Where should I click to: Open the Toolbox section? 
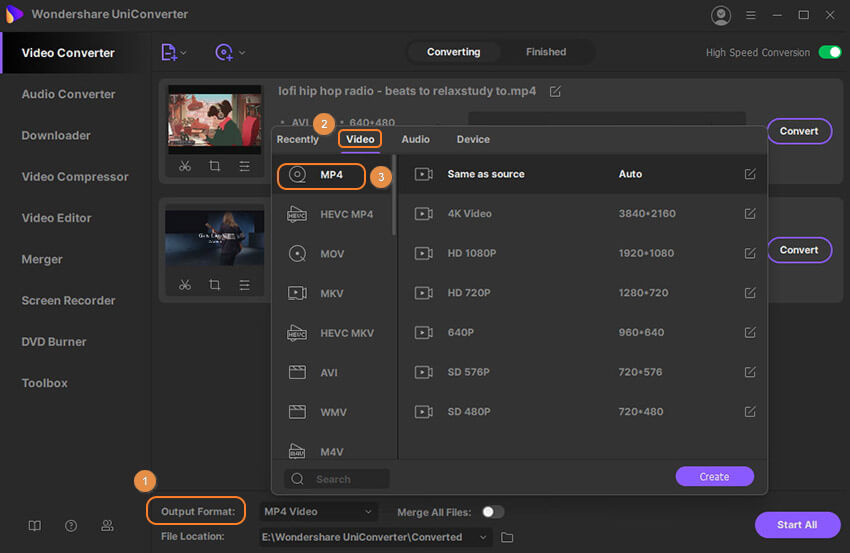point(44,383)
